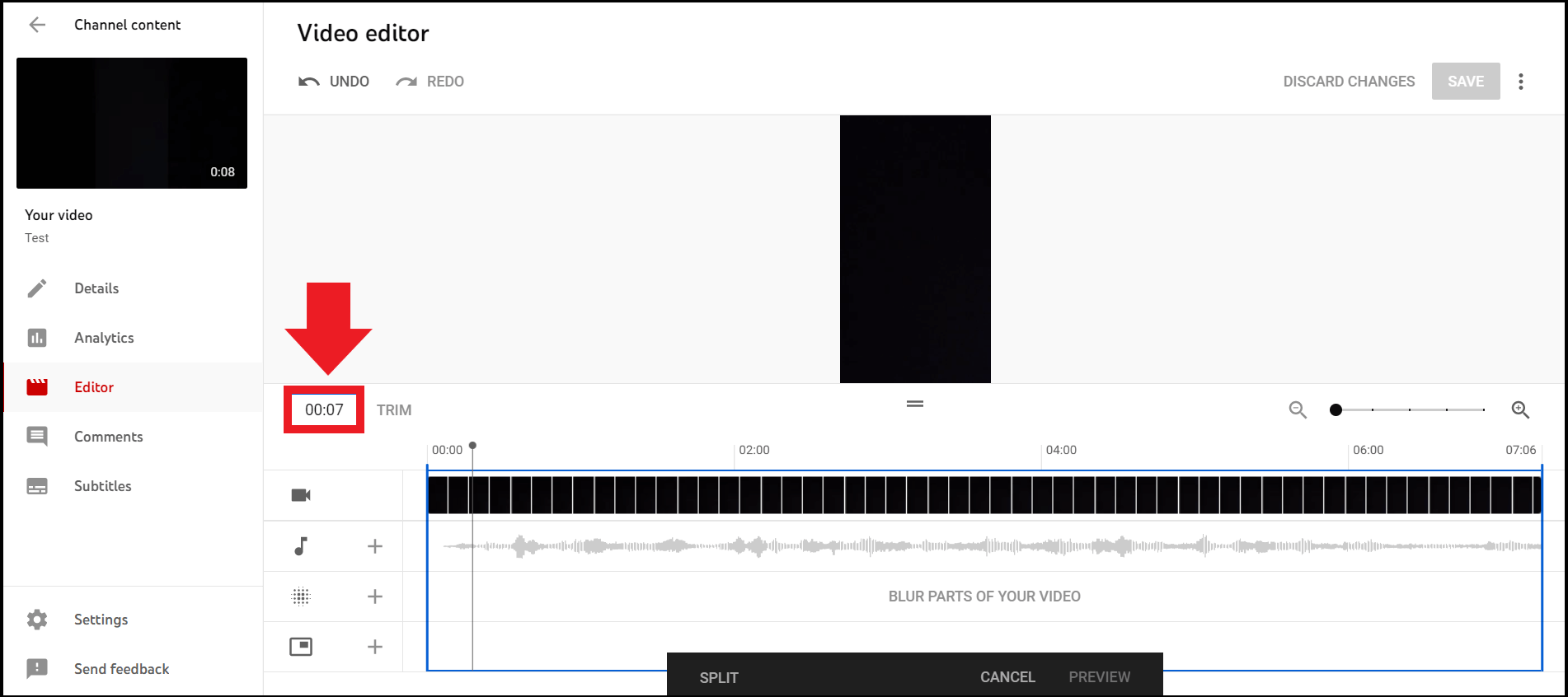
Task: Add a blur with plus button
Action: [374, 596]
